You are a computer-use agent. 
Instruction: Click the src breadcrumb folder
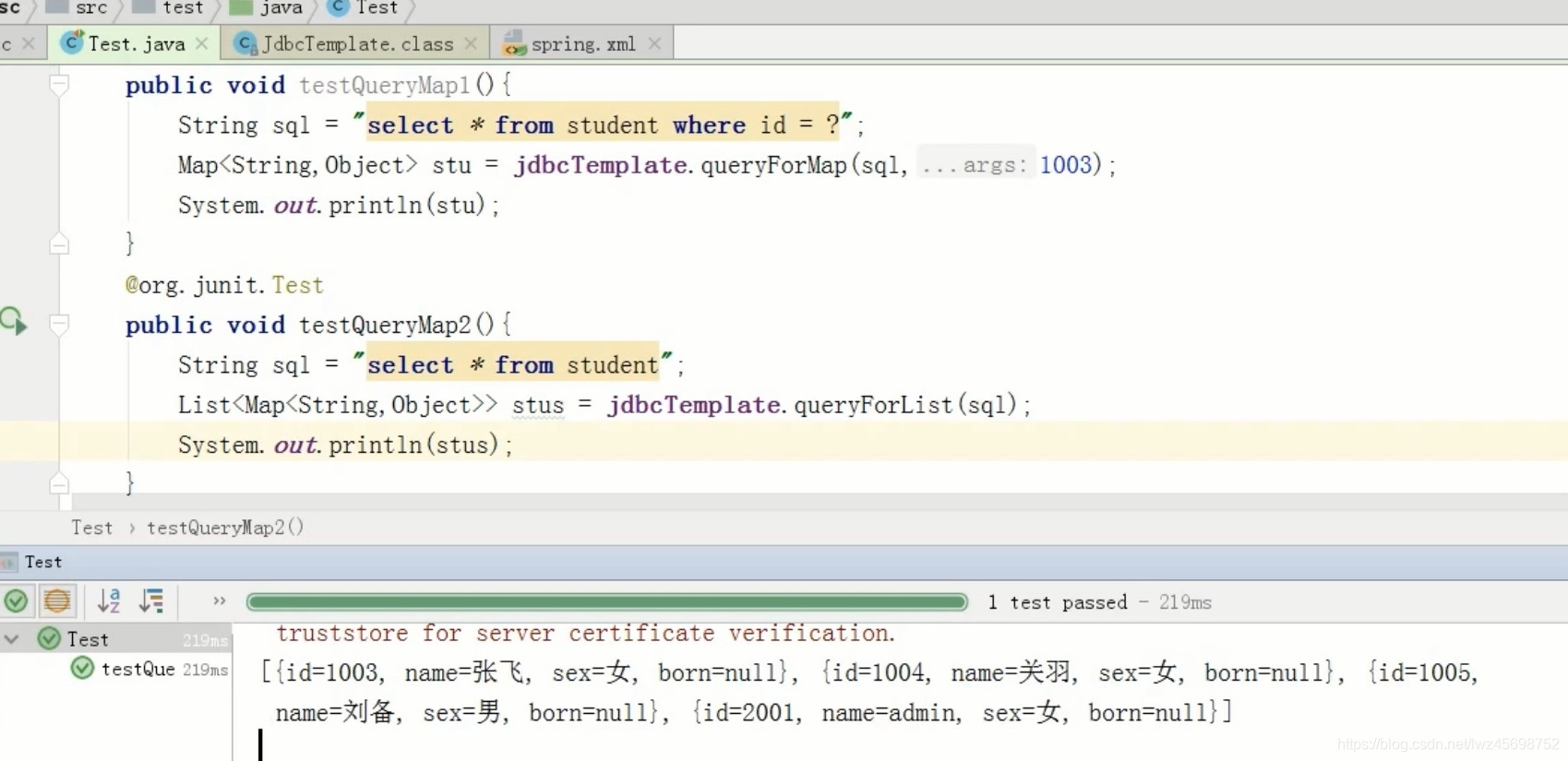(x=78, y=8)
